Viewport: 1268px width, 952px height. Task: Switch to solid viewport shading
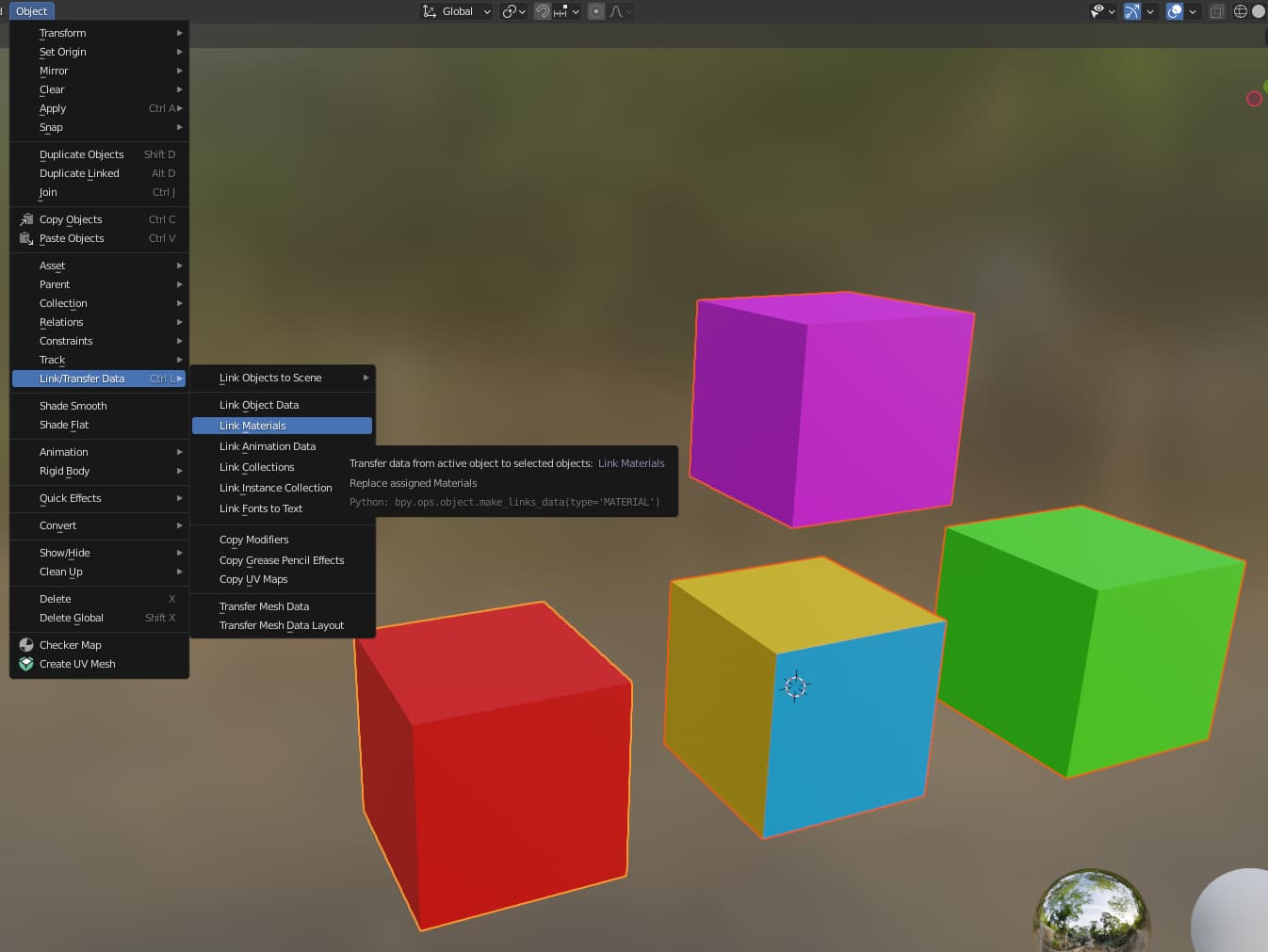pos(1259,11)
